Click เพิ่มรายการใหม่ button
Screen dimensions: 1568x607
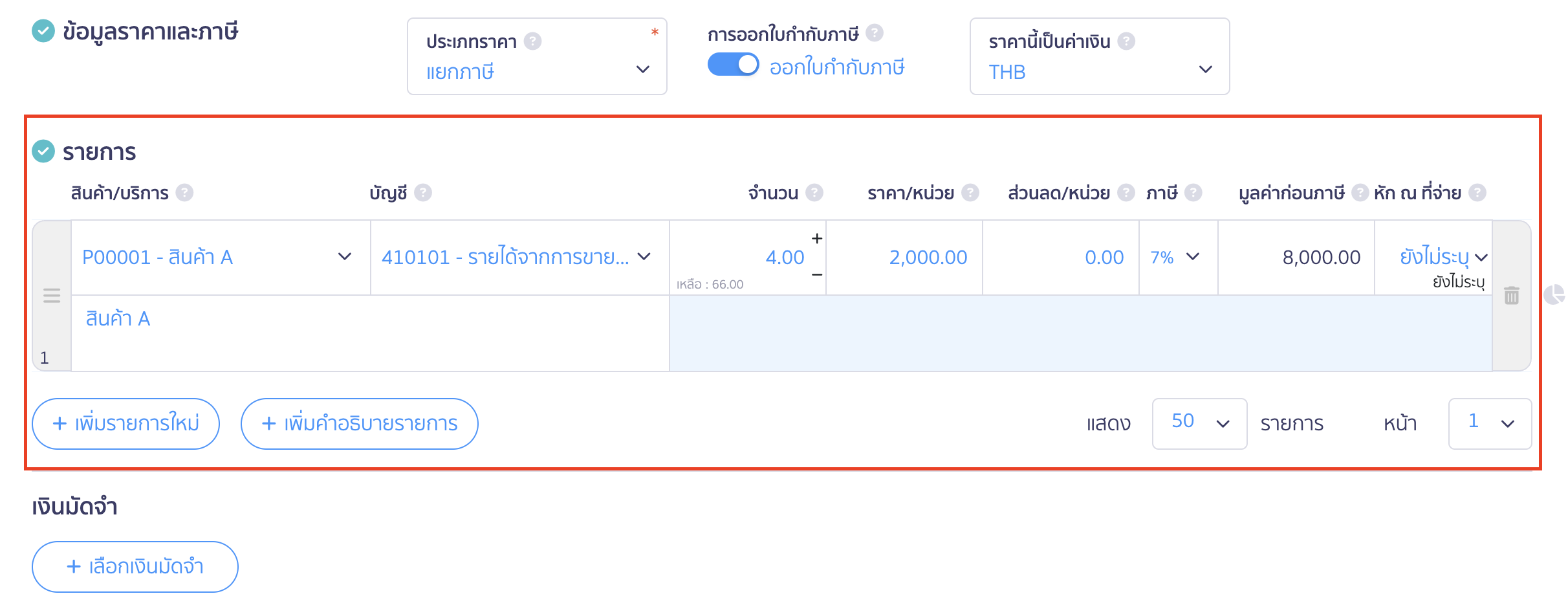click(x=125, y=424)
